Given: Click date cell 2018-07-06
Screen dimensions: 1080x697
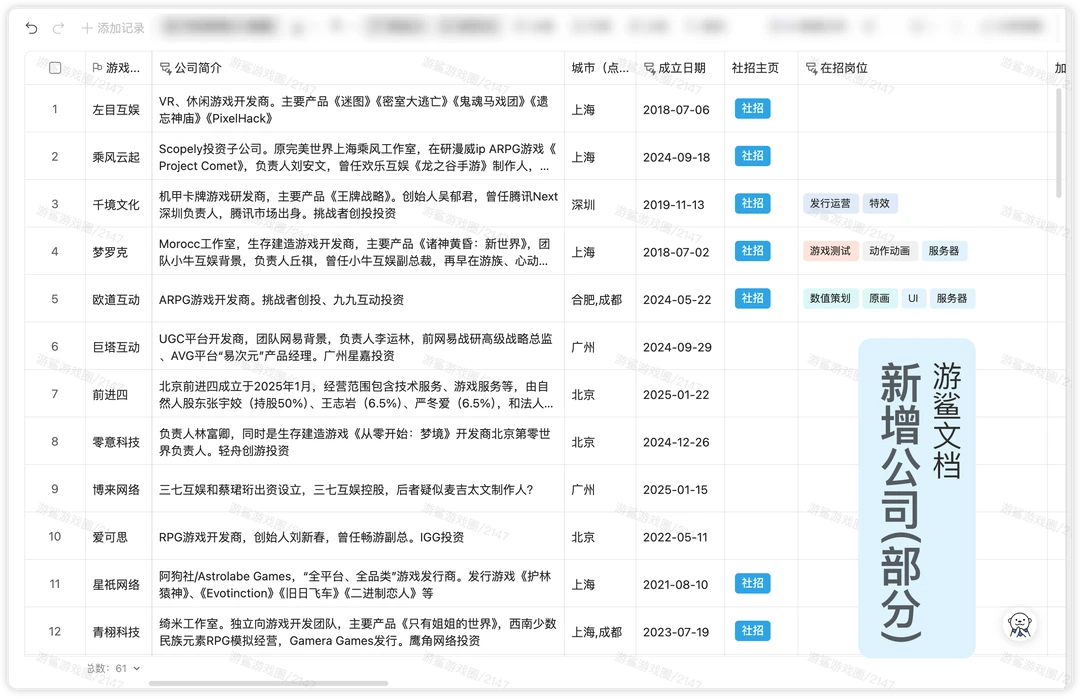Looking at the screenshot, I should point(680,110).
